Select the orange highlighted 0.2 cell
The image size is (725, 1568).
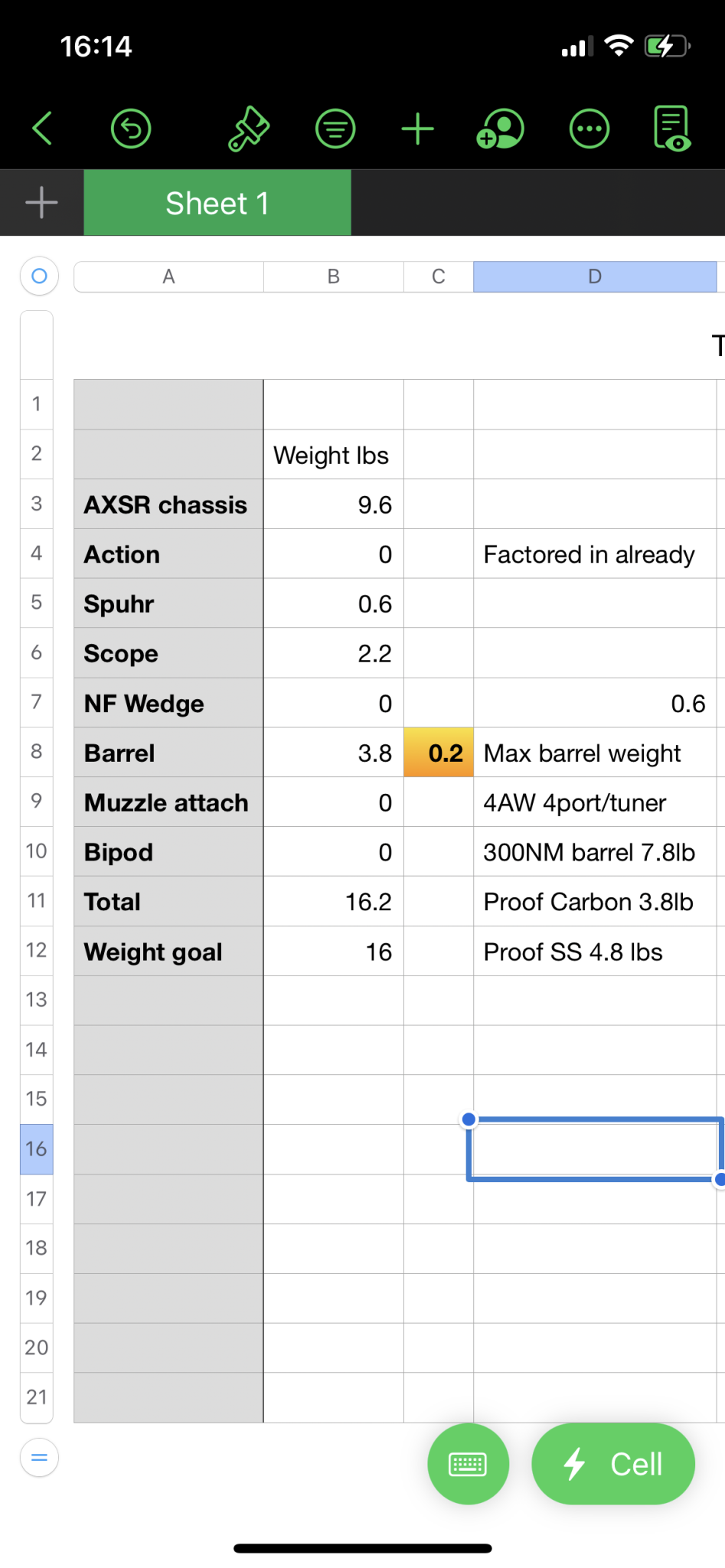[x=439, y=753]
